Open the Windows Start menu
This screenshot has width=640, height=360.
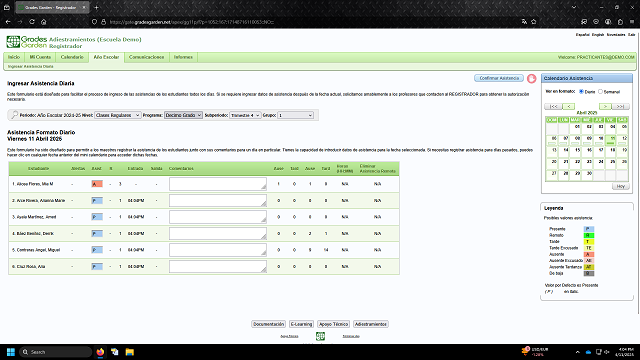(11, 352)
